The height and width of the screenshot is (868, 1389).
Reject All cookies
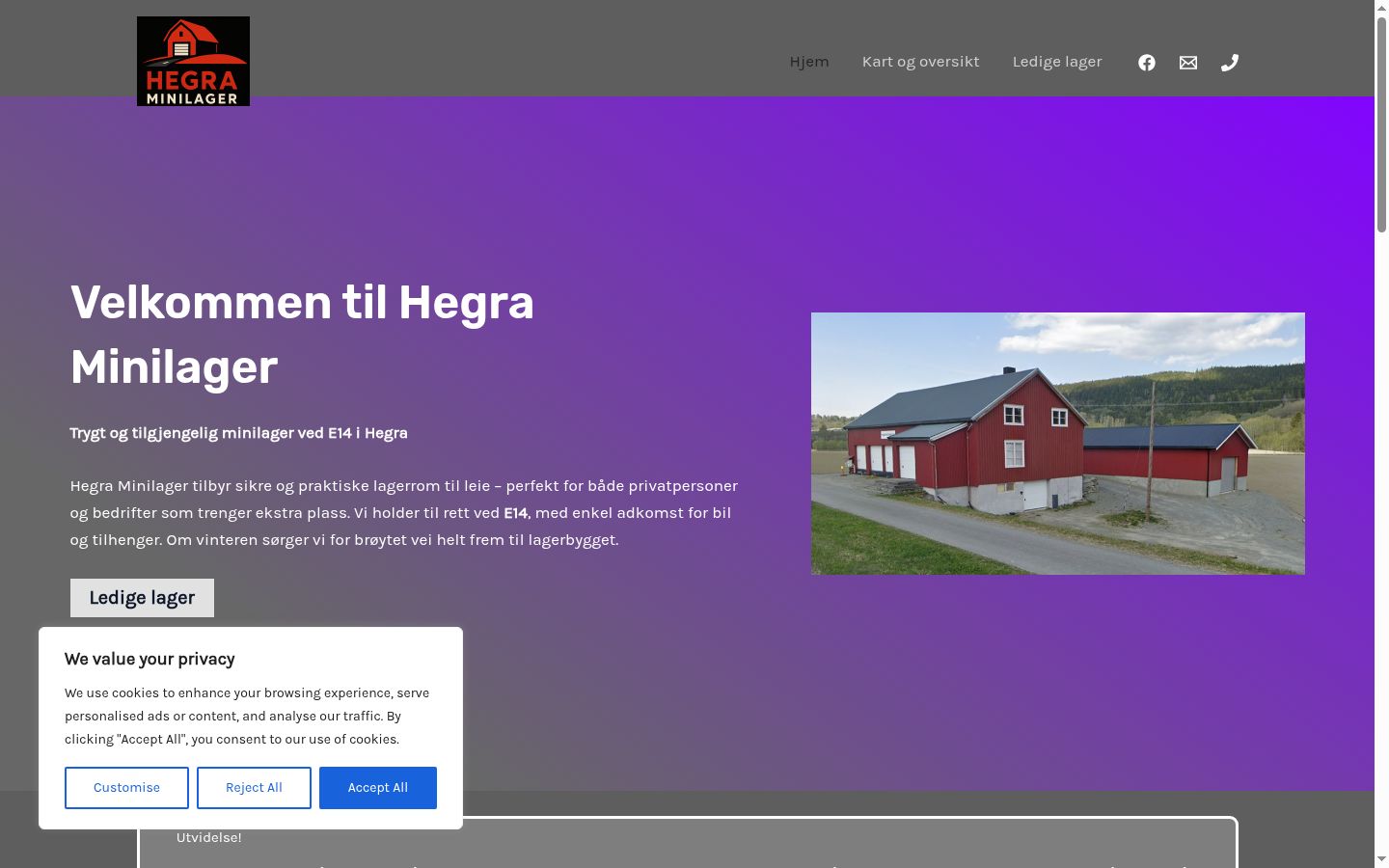254,788
